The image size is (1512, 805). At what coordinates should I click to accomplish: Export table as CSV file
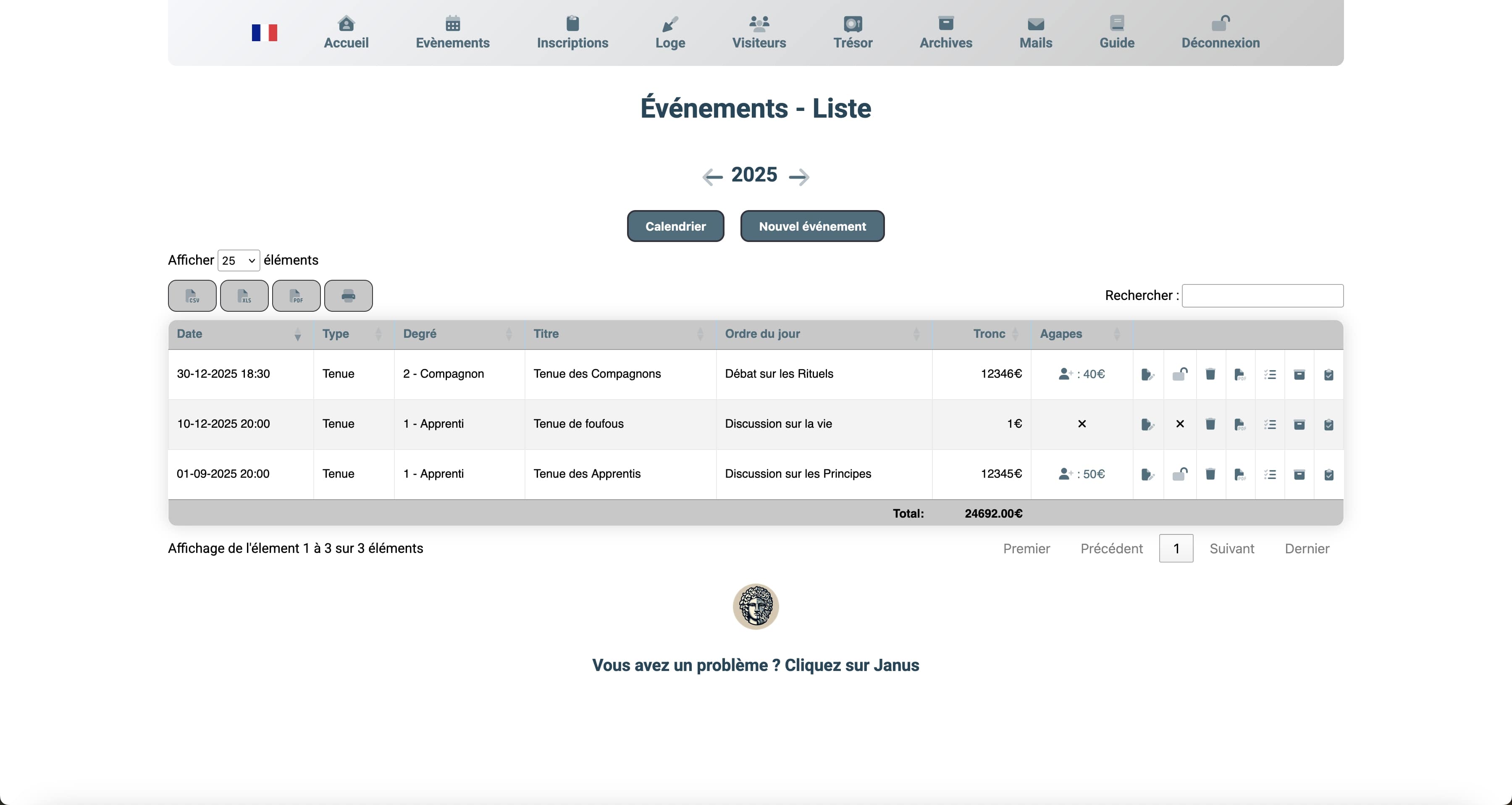pos(192,296)
